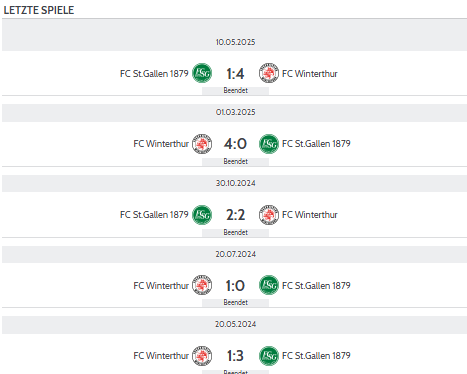Screen dimensions: 467x374
Task: Click FC Winterthur crest in 20.07.2024 match
Action: coord(202,285)
